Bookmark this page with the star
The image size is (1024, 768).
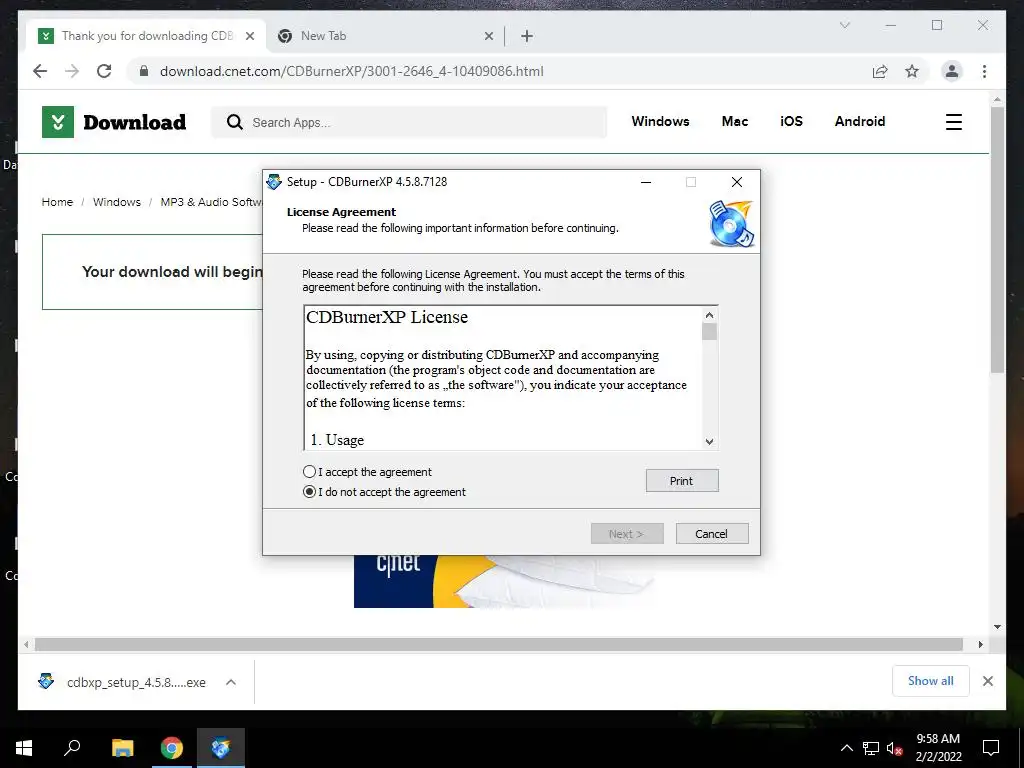click(x=912, y=71)
